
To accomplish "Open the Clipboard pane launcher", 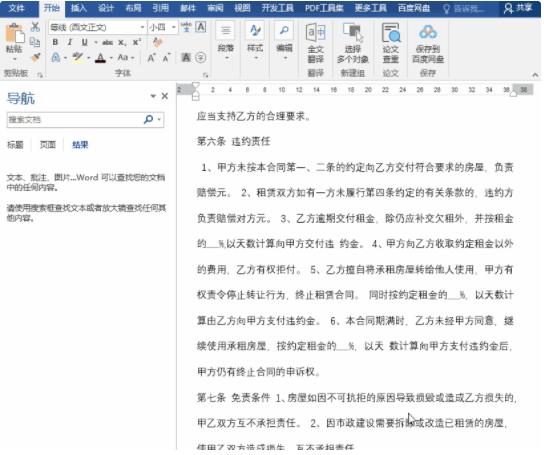I will [40, 75].
